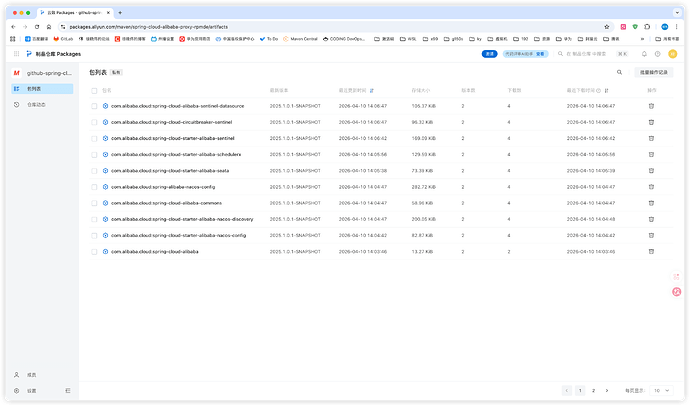
Task: Open the yellow user avatar menu
Action: click(x=672, y=54)
